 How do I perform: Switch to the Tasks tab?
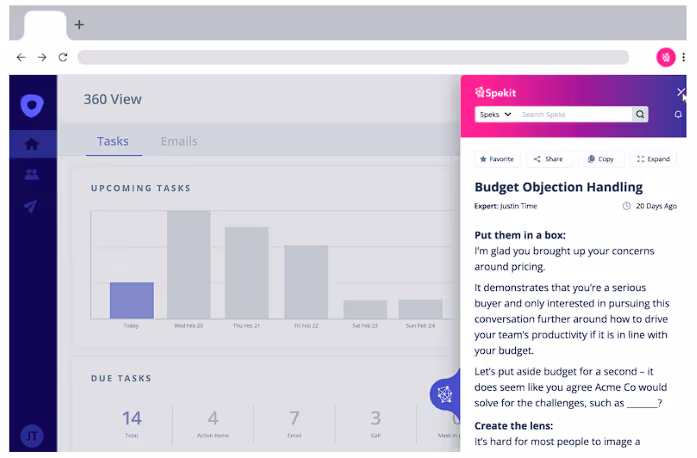tap(113, 141)
